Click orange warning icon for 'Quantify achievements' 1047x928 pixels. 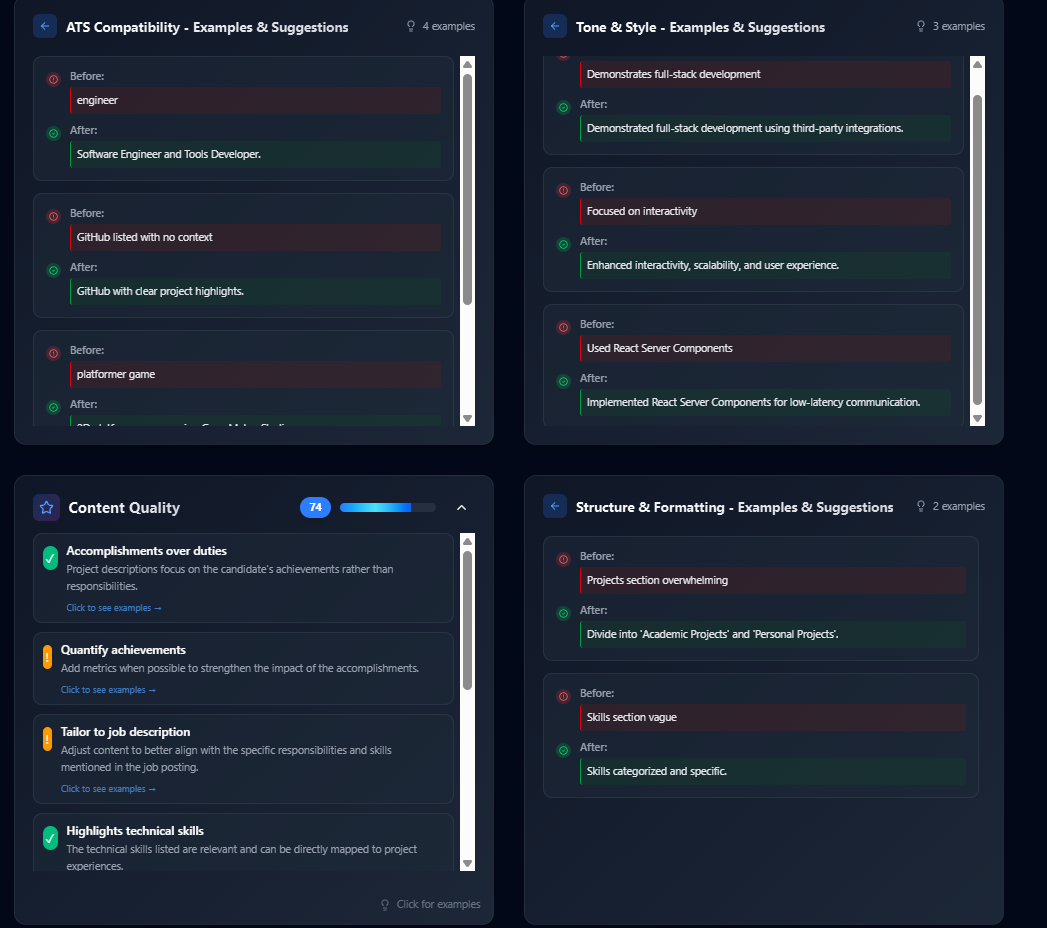47,657
